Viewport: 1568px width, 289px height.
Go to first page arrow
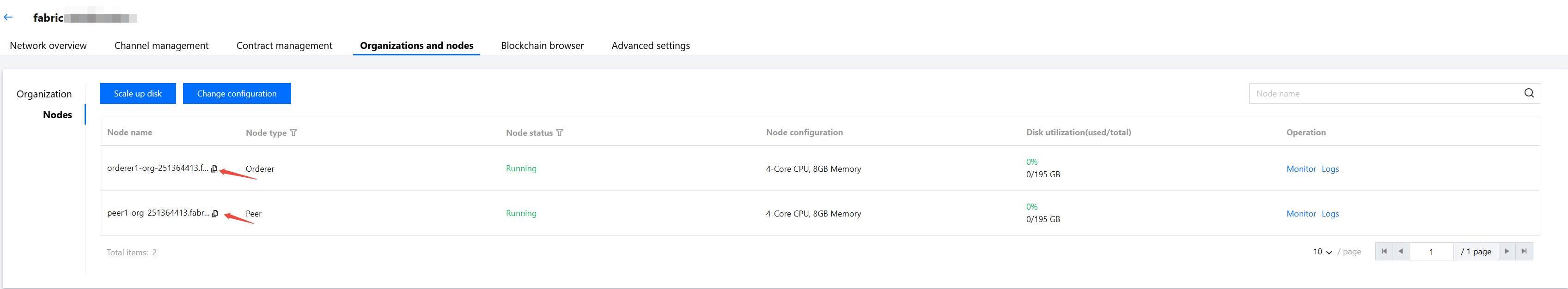click(1384, 251)
